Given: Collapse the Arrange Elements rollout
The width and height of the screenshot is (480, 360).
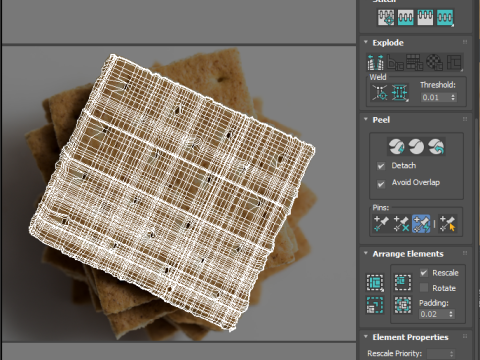Looking at the screenshot, I should [366, 253].
